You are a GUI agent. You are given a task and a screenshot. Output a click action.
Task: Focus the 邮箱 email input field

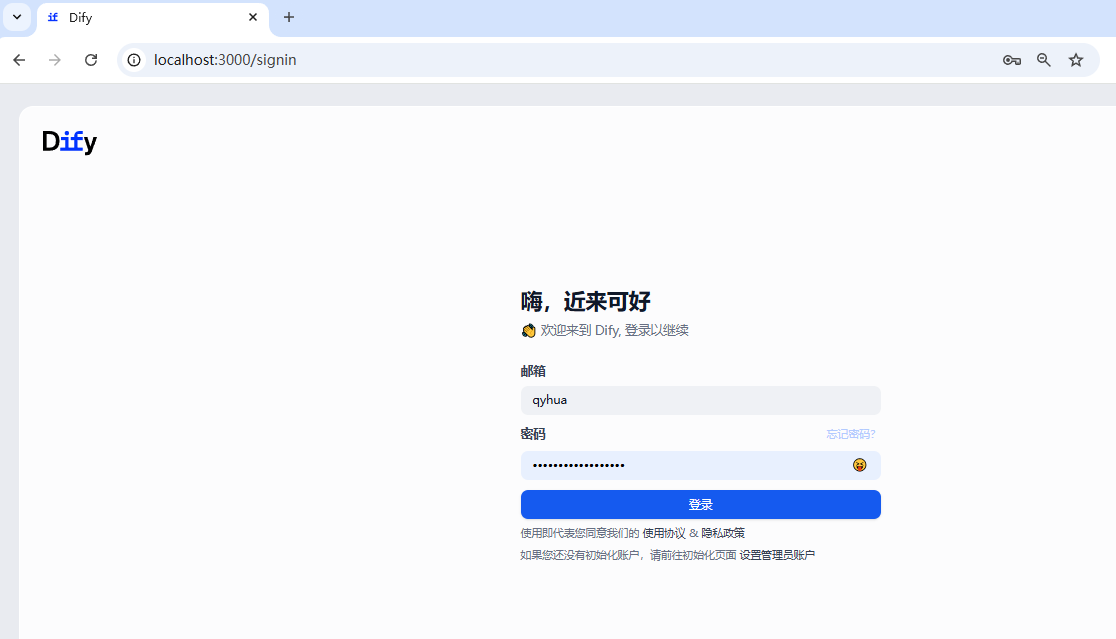click(700, 400)
